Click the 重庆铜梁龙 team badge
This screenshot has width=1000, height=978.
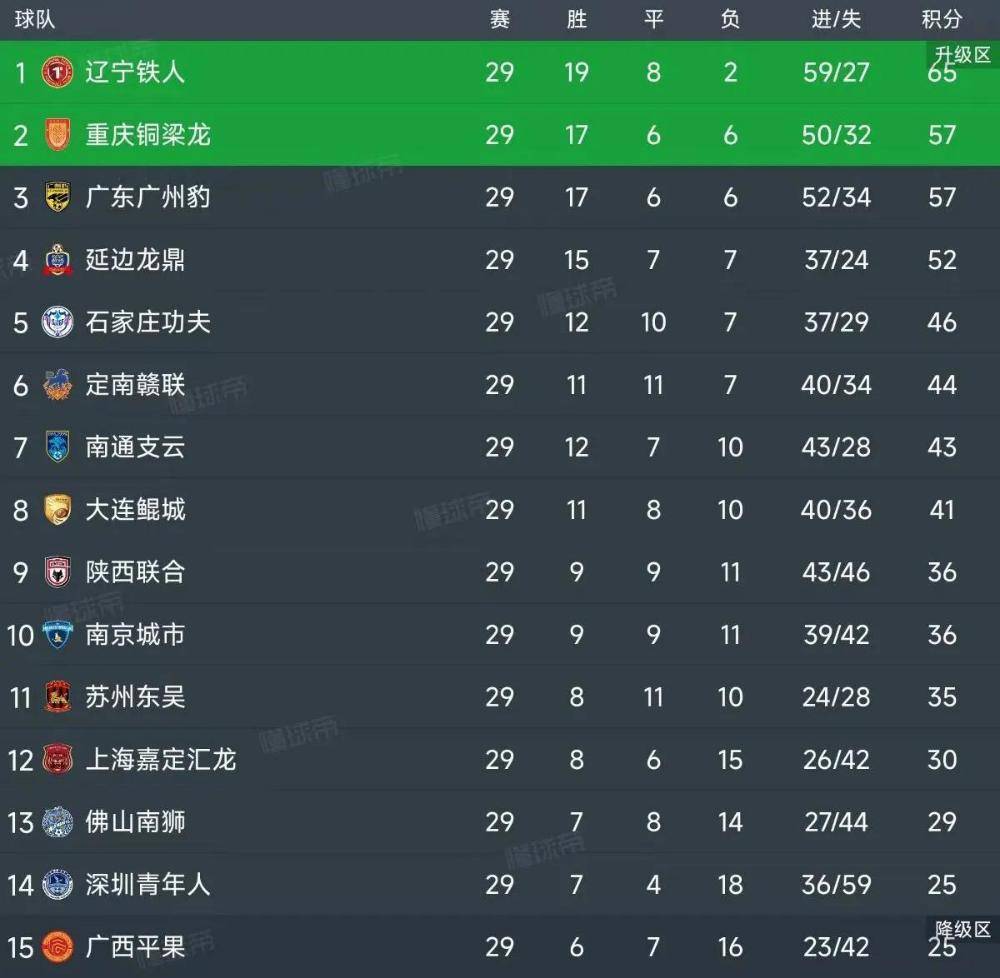(x=57, y=135)
